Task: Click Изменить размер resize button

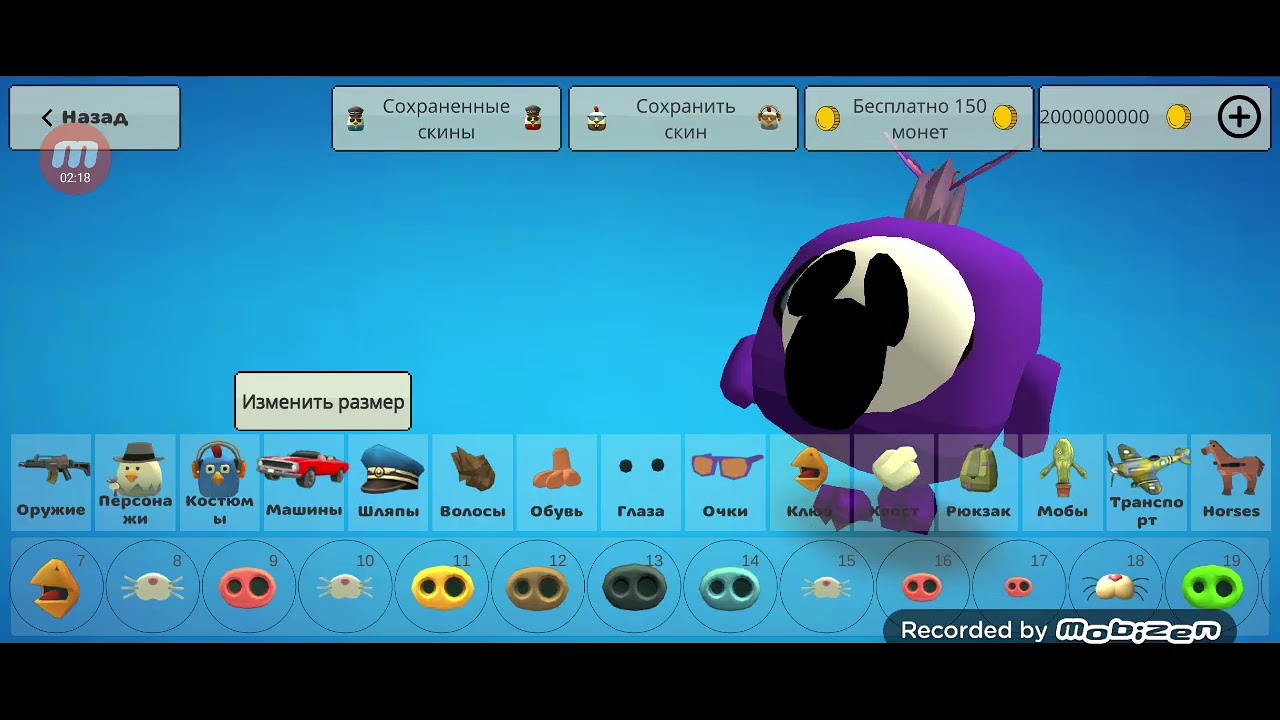Action: pyautogui.click(x=323, y=402)
